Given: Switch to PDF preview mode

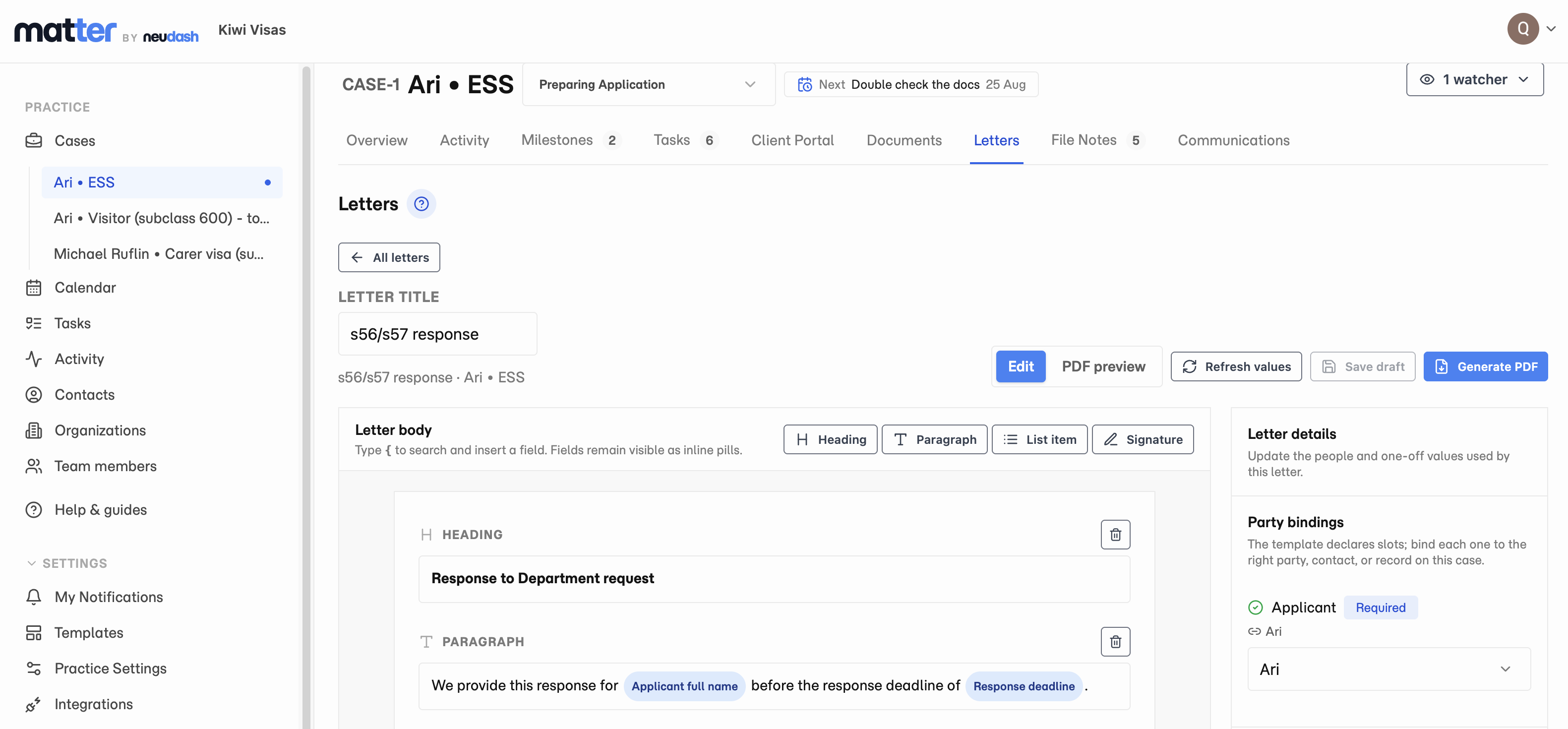Looking at the screenshot, I should tap(1103, 366).
